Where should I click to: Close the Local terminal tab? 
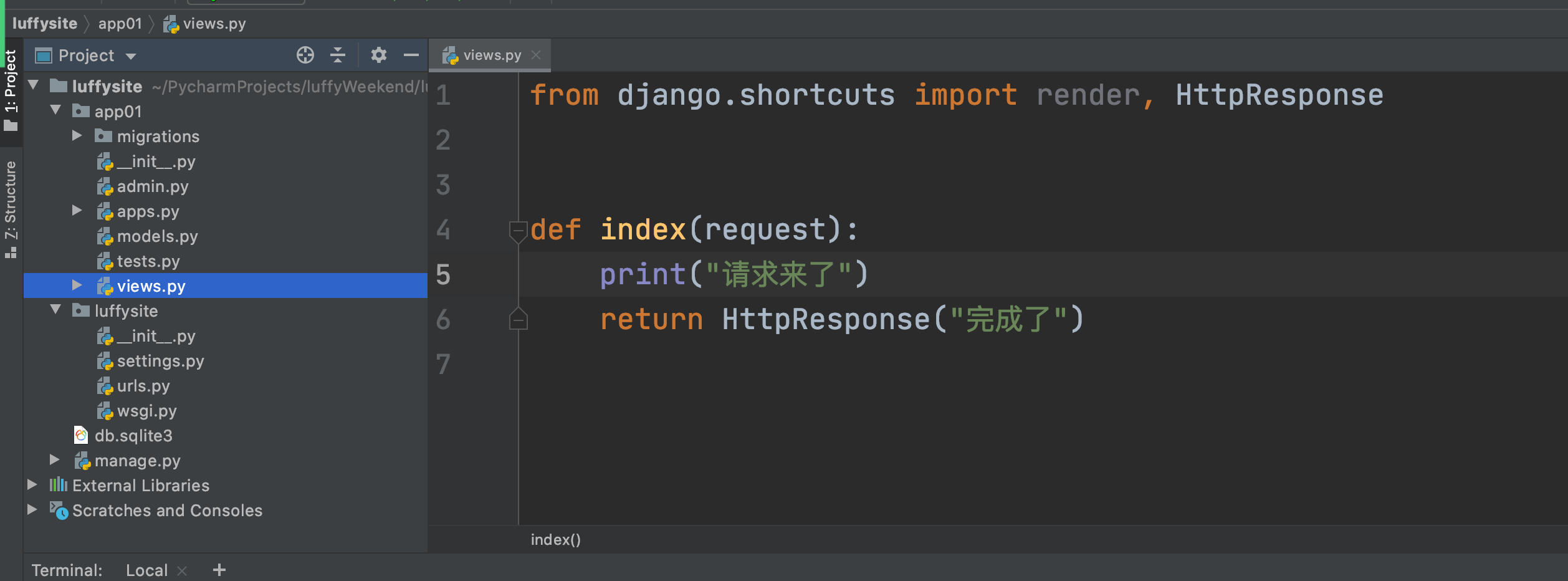[x=182, y=570]
